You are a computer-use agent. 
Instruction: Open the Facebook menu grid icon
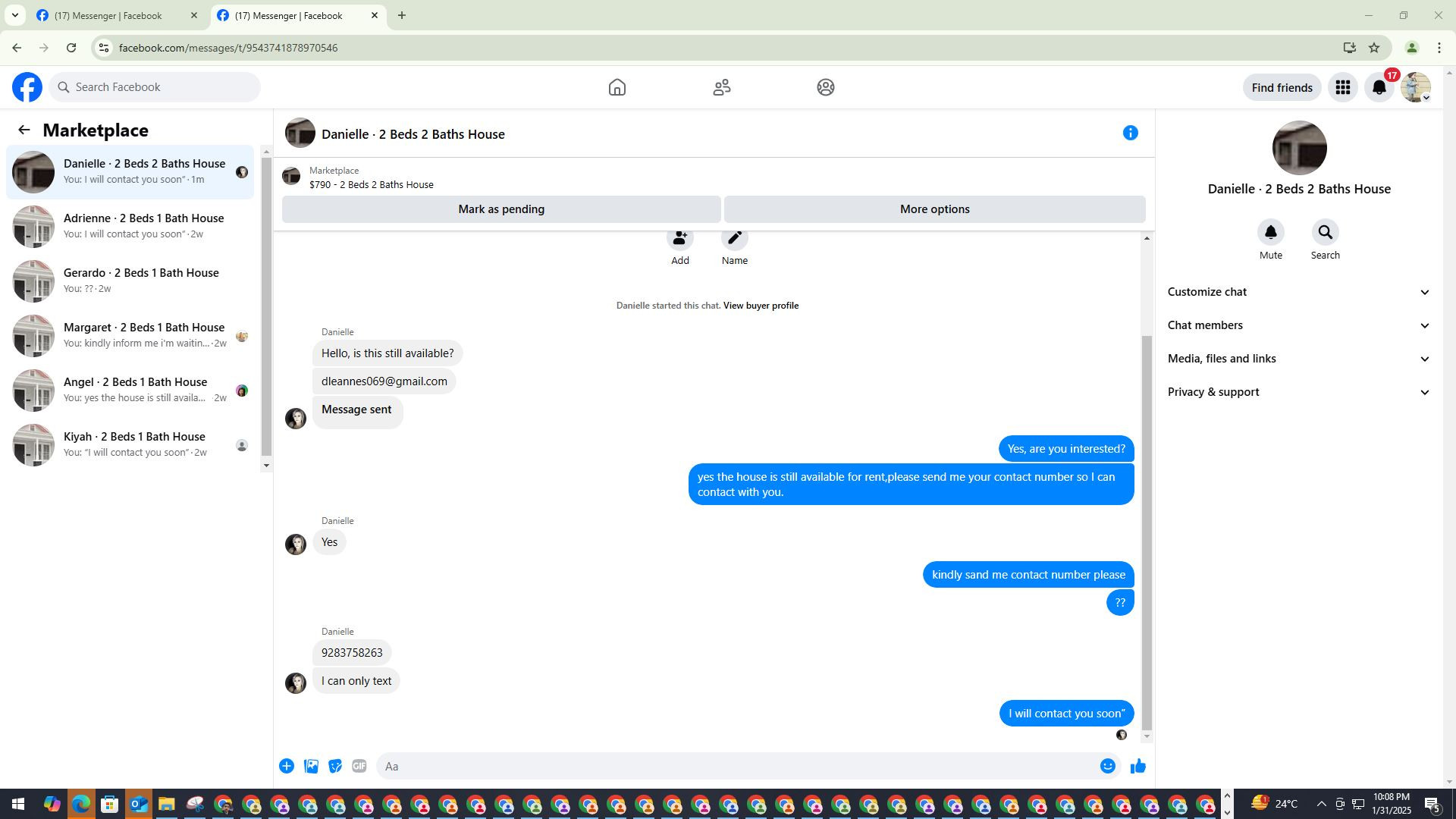tap(1343, 87)
